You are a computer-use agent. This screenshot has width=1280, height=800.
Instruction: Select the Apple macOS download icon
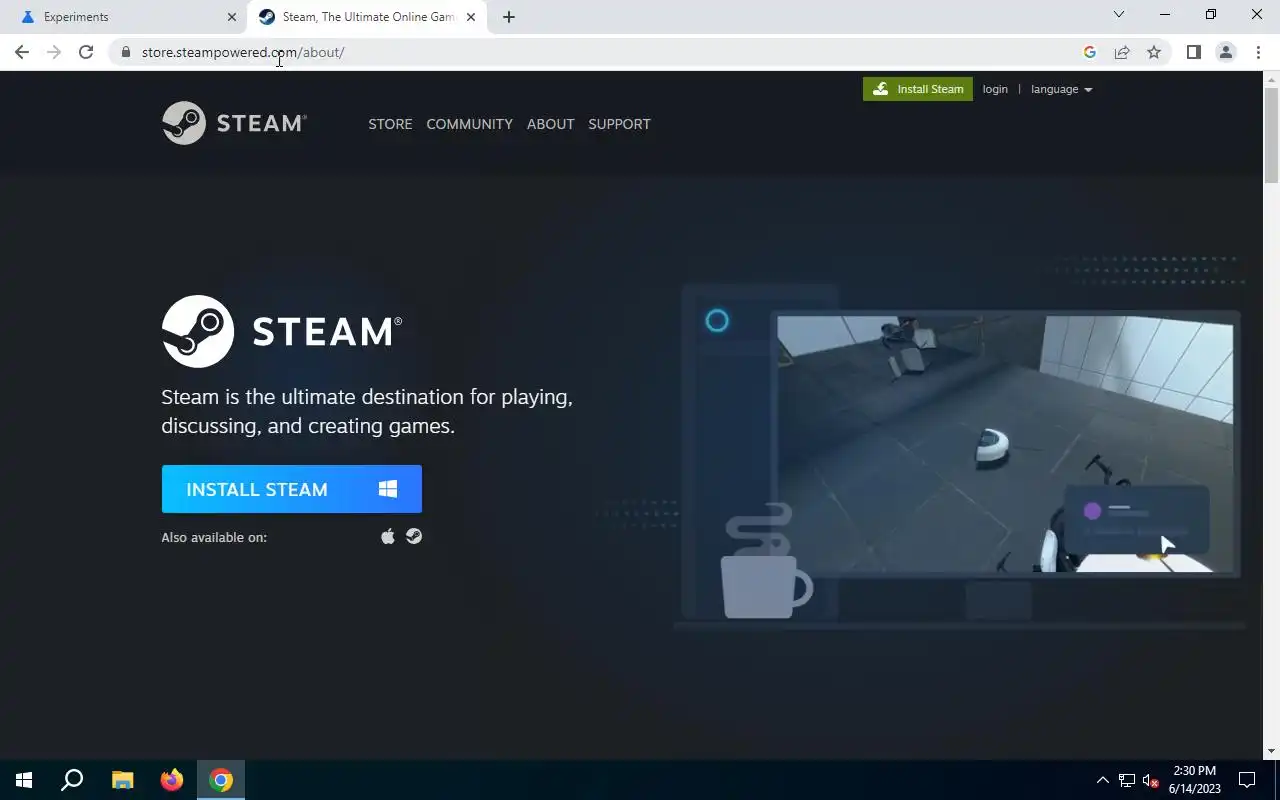click(388, 537)
